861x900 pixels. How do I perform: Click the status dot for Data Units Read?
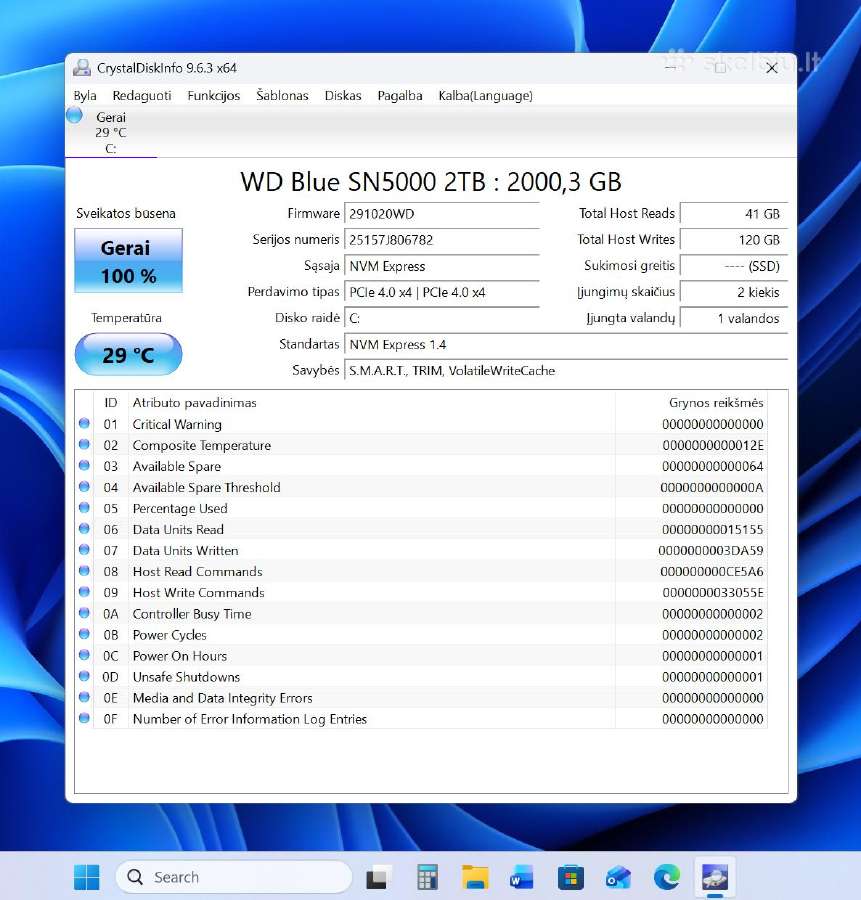[x=84, y=529]
